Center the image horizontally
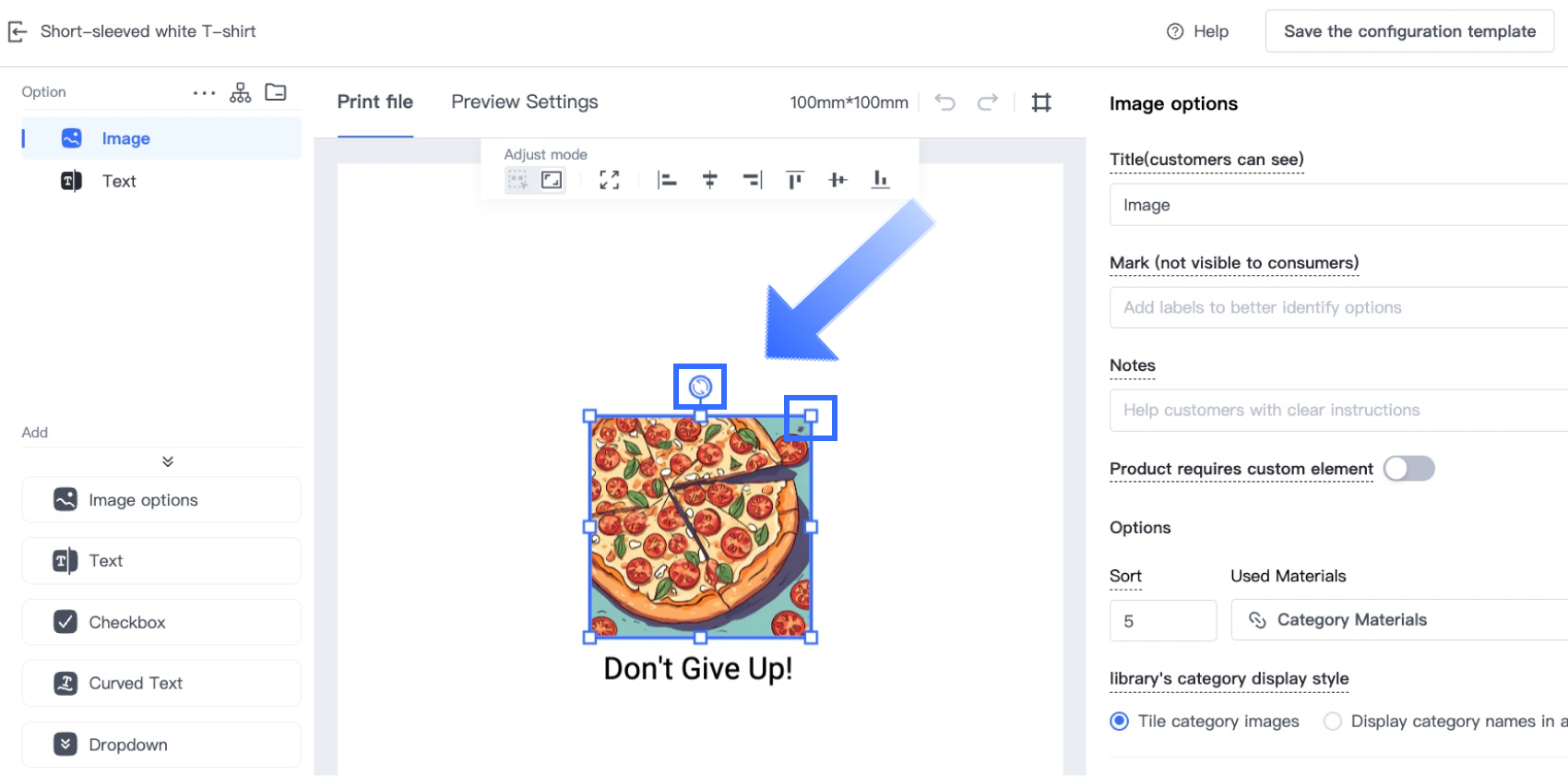 click(710, 180)
